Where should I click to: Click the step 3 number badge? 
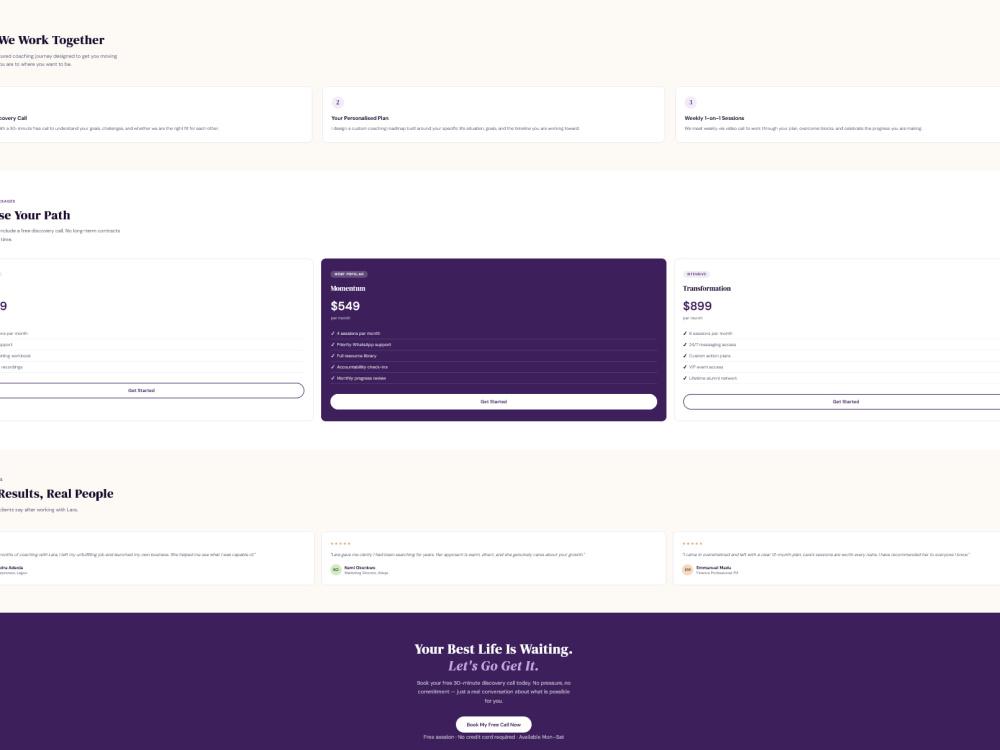point(690,103)
